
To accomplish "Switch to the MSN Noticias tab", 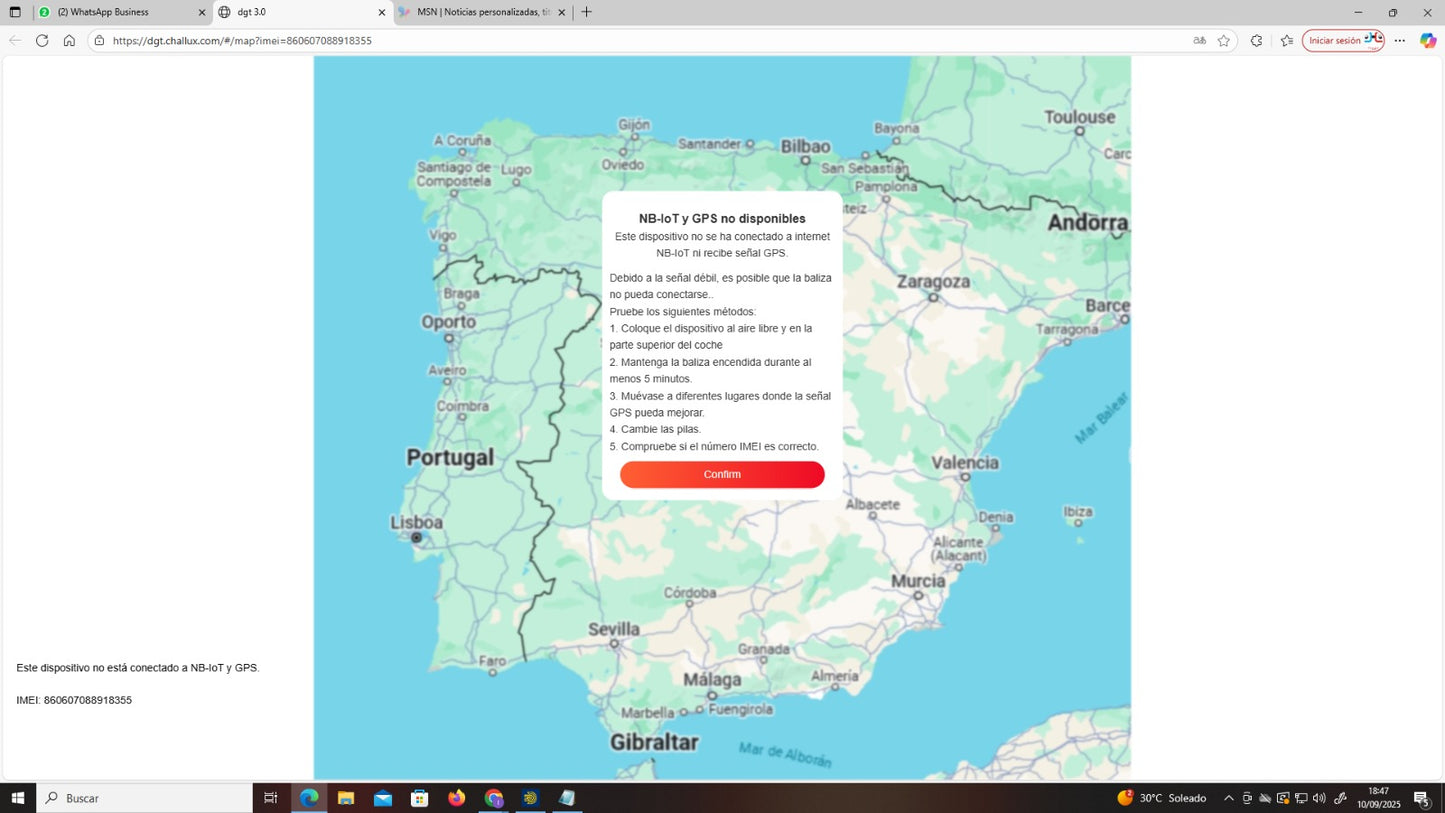I will pos(480,12).
